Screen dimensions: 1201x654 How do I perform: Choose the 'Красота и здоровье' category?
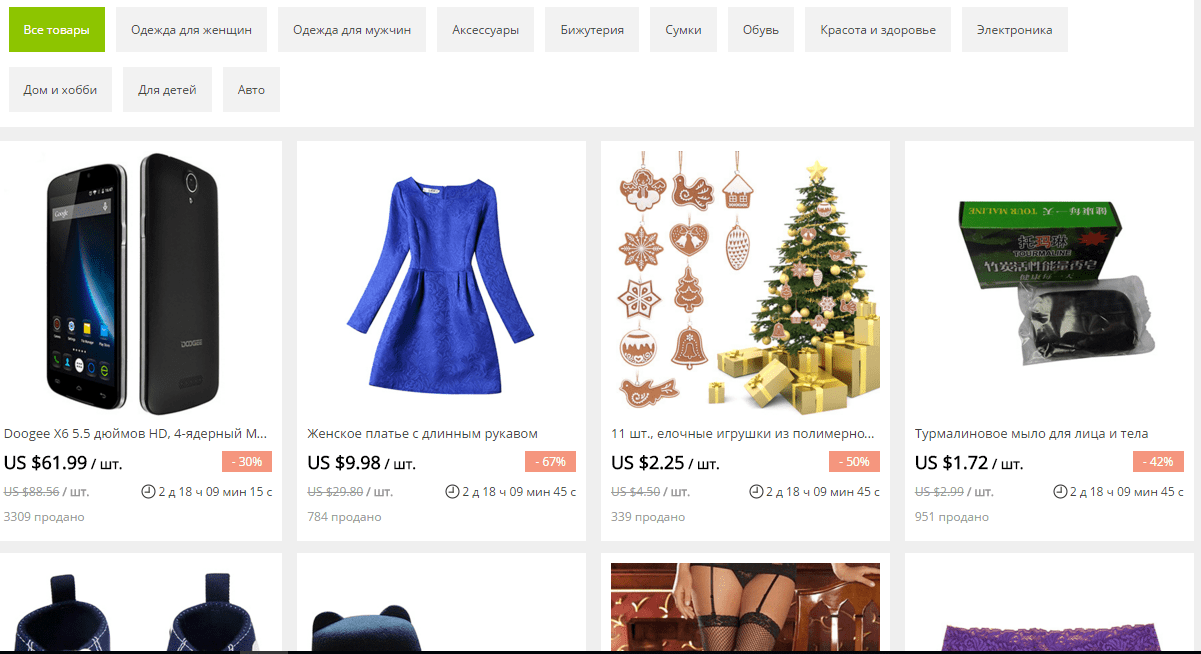click(x=878, y=30)
